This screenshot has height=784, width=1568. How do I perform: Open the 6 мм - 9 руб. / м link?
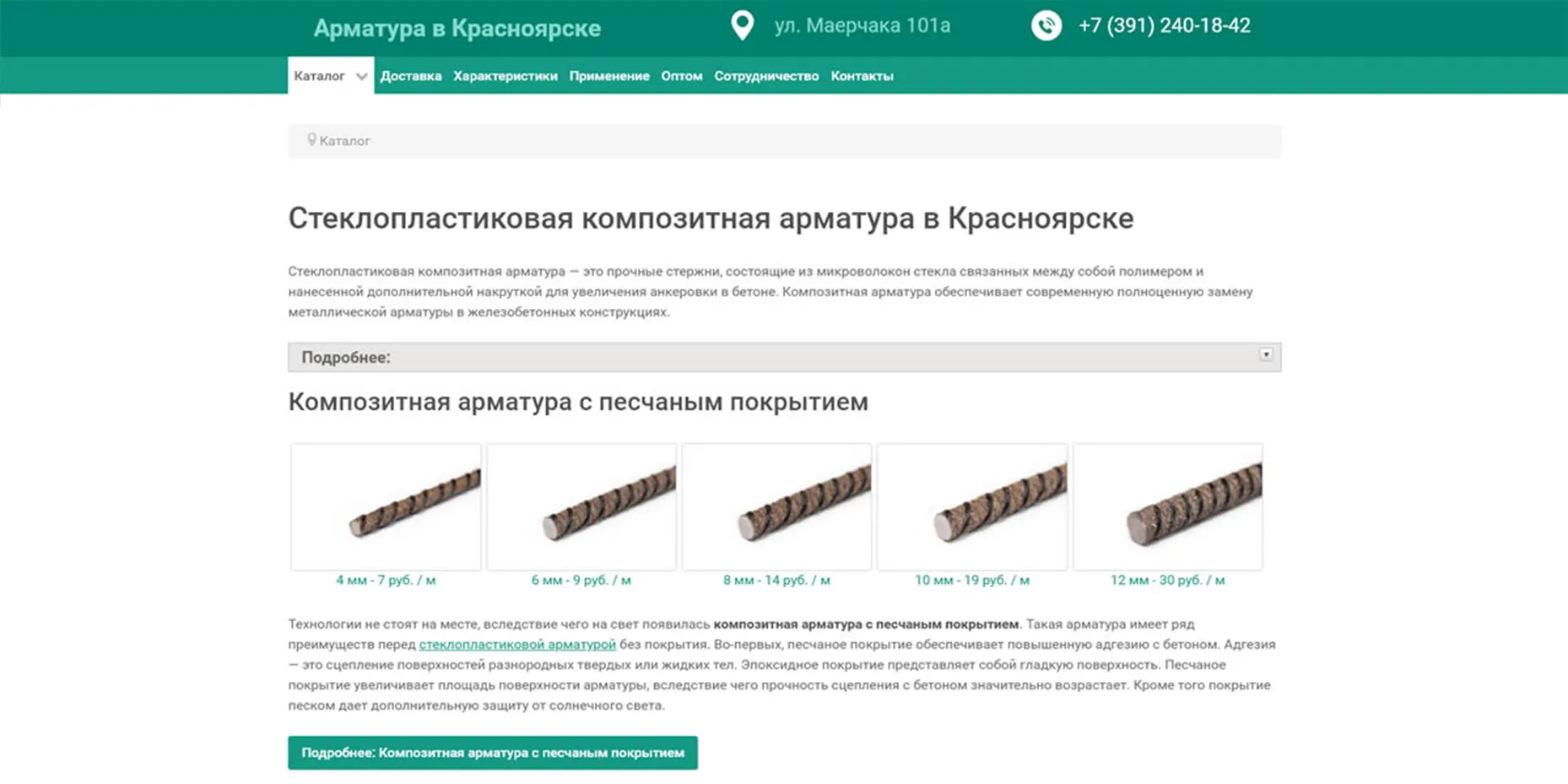[x=581, y=580]
